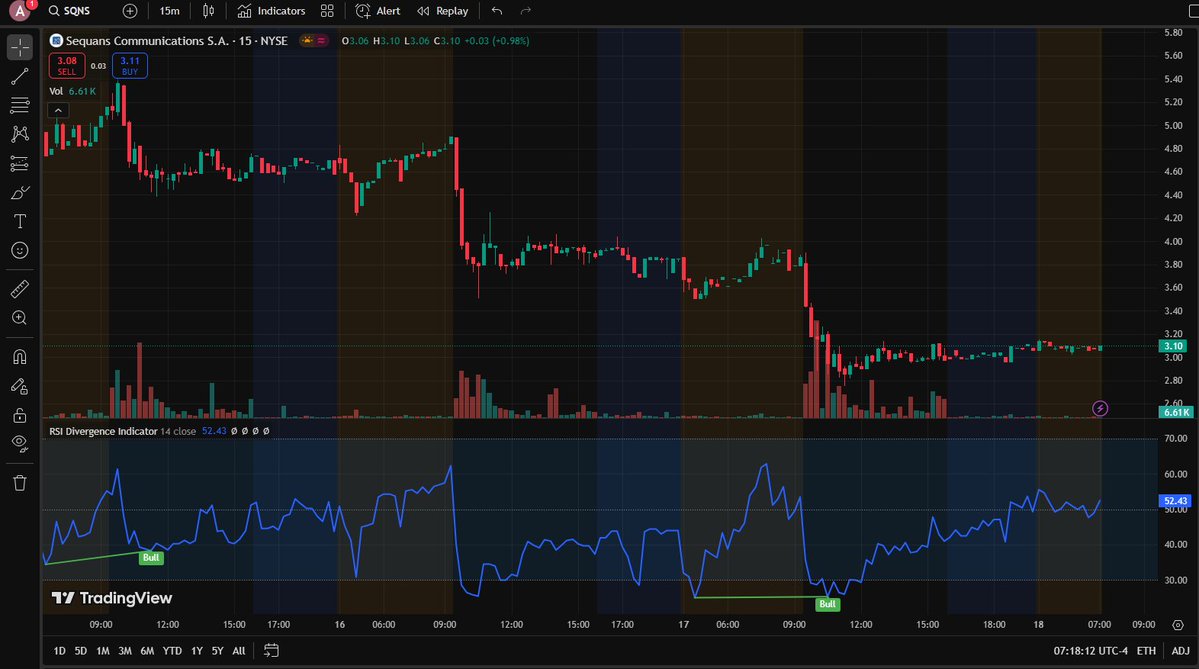Click the red 3.08 SELL button

(x=67, y=66)
